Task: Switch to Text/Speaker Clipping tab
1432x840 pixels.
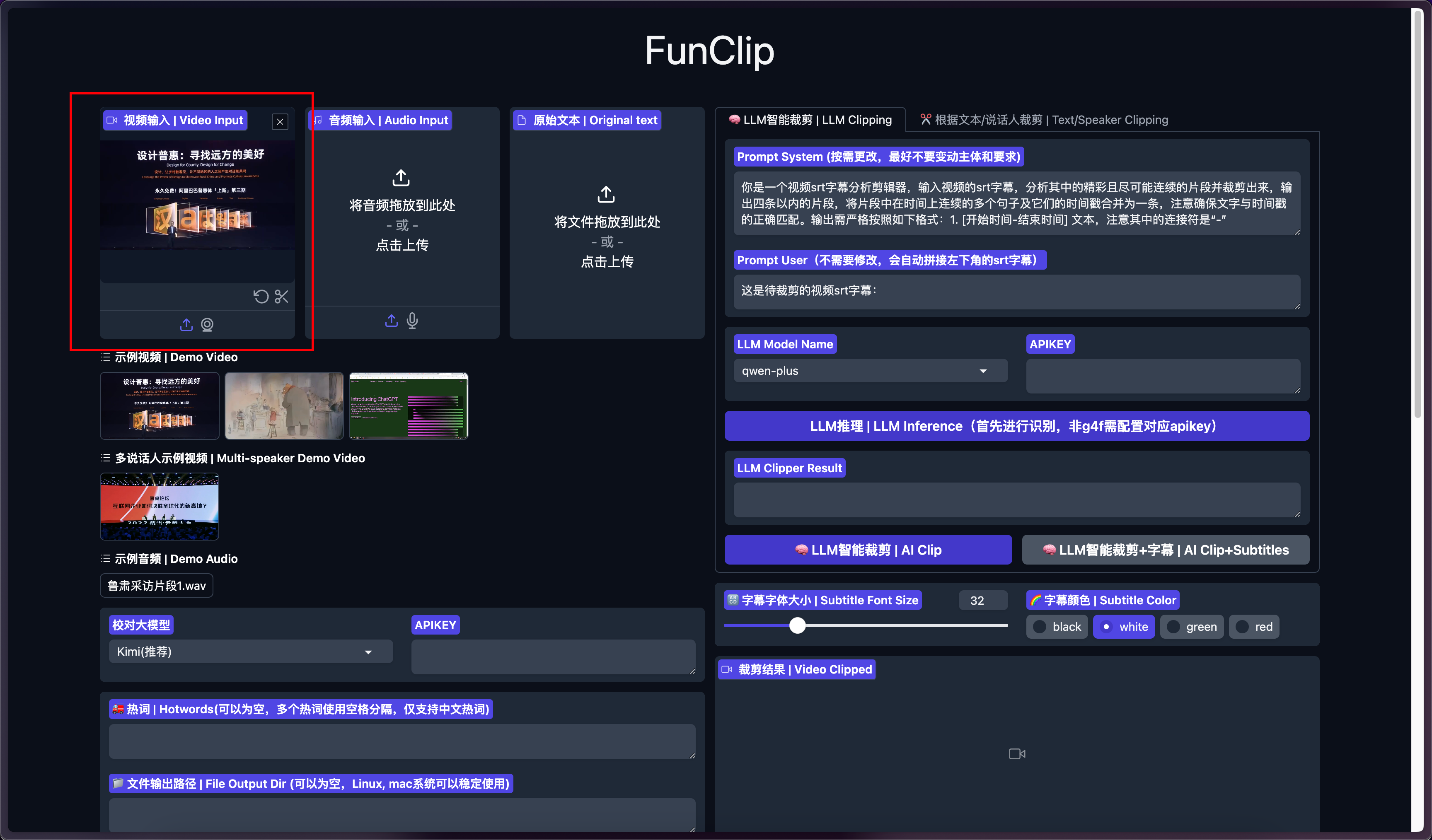Action: coord(1045,120)
